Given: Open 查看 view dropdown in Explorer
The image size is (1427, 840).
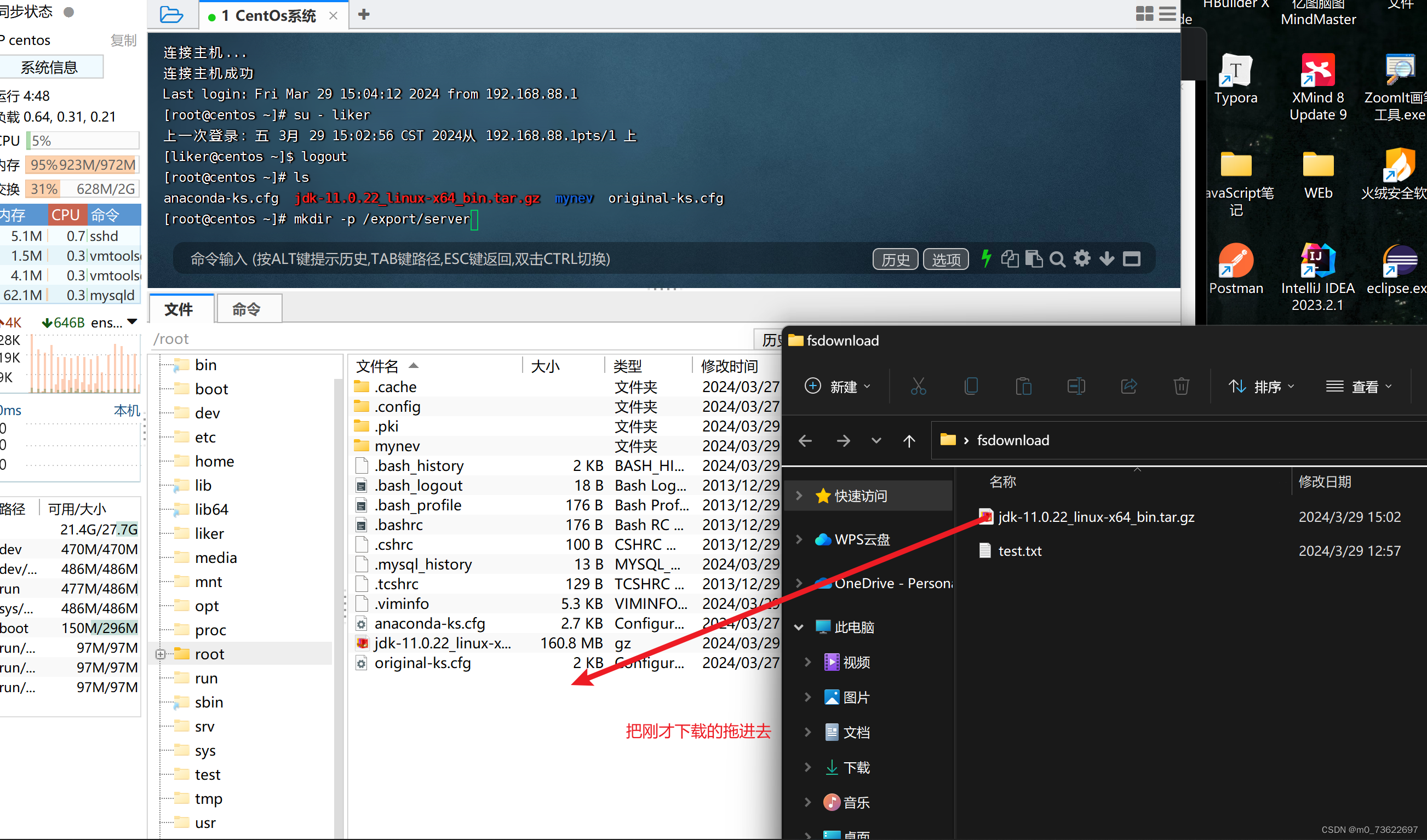Looking at the screenshot, I should pyautogui.click(x=1359, y=387).
